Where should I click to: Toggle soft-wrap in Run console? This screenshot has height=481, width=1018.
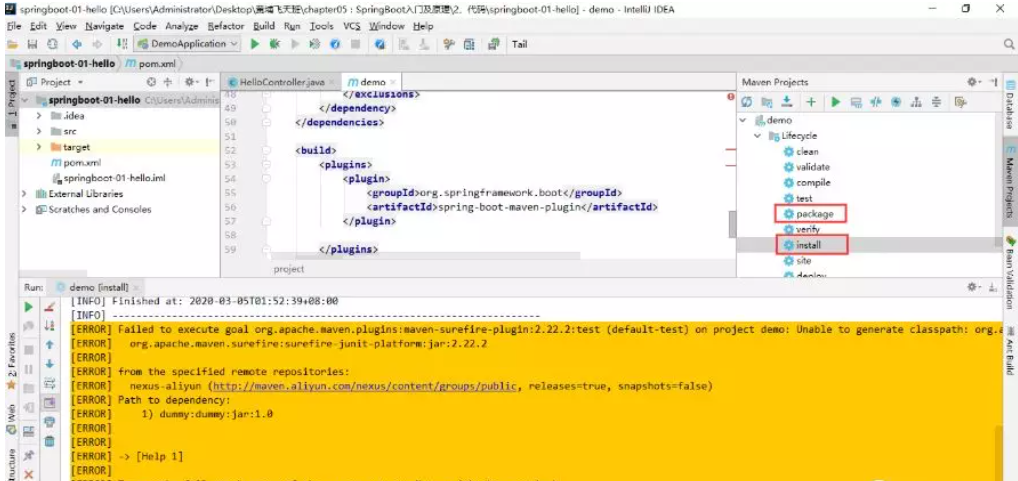pos(49,384)
